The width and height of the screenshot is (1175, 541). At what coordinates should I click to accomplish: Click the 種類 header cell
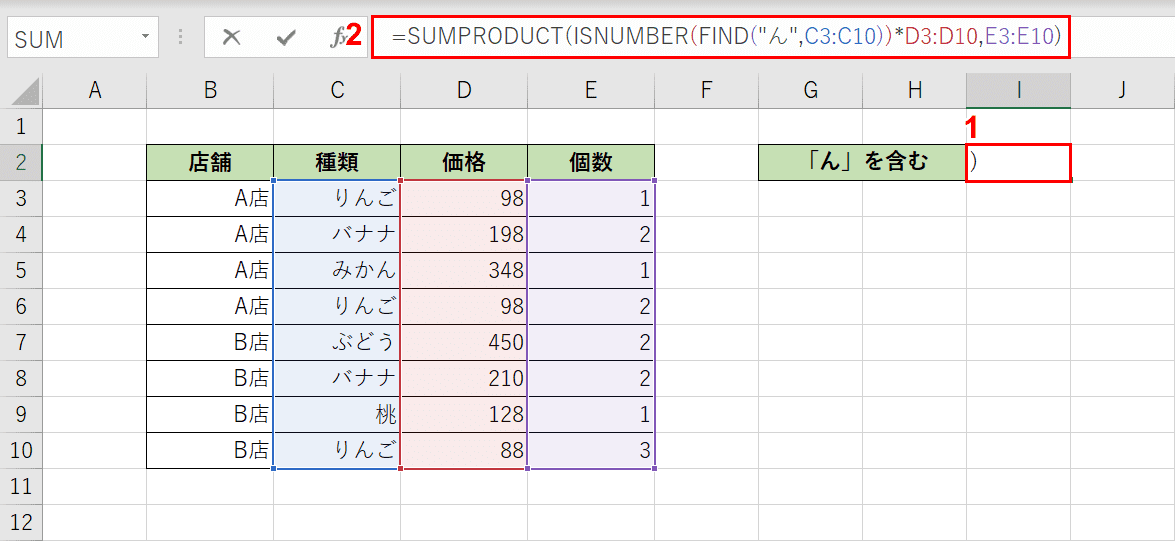(337, 162)
